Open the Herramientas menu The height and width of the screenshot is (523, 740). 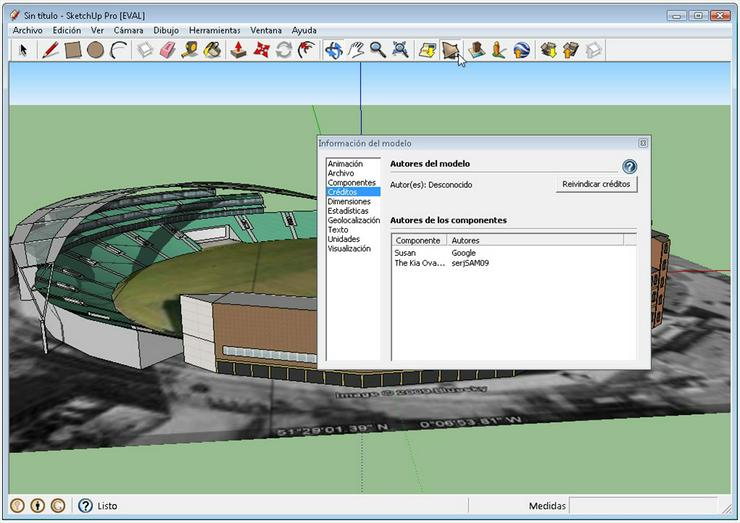215,30
